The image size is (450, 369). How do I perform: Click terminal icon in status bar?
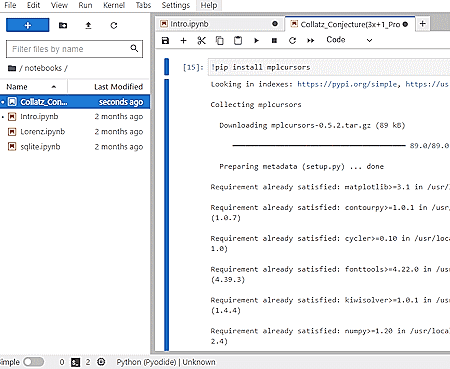coord(76,362)
